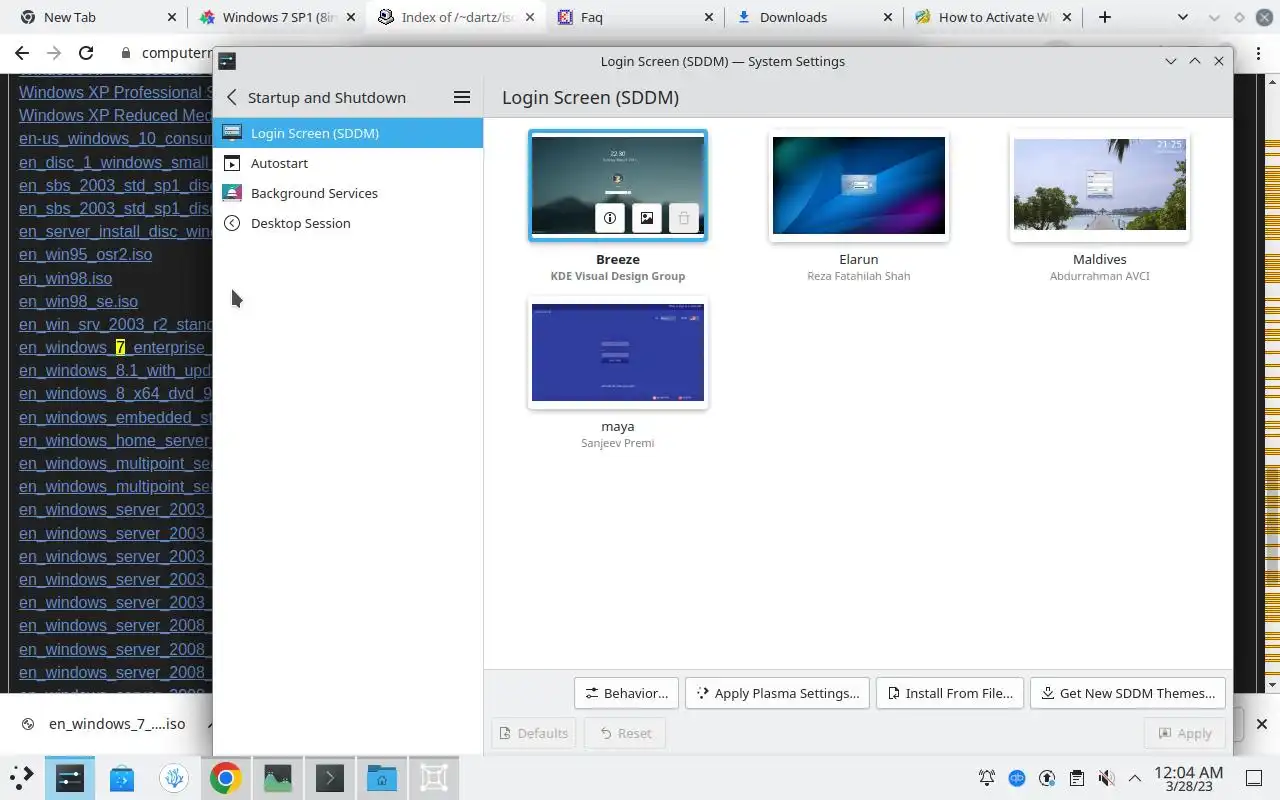Click the Defaults button

534,733
